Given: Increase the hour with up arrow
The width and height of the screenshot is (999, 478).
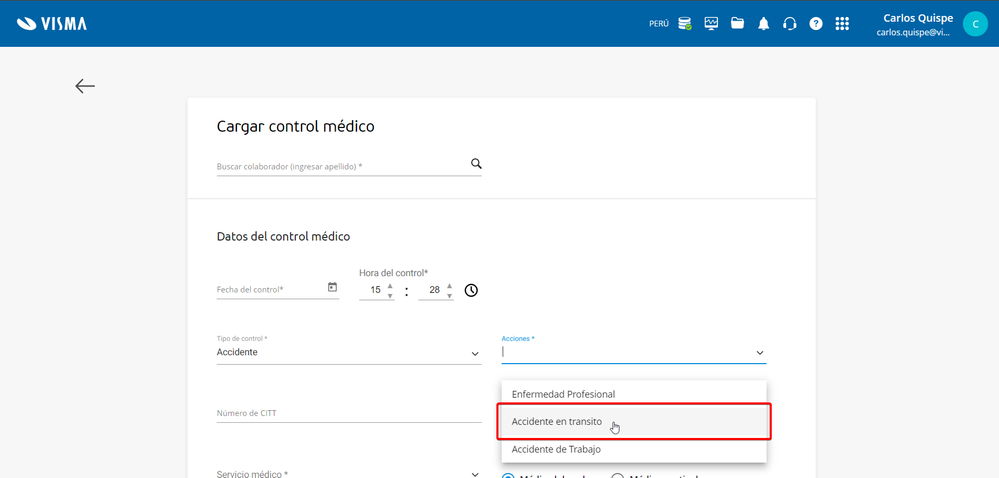Looking at the screenshot, I should point(390,285).
